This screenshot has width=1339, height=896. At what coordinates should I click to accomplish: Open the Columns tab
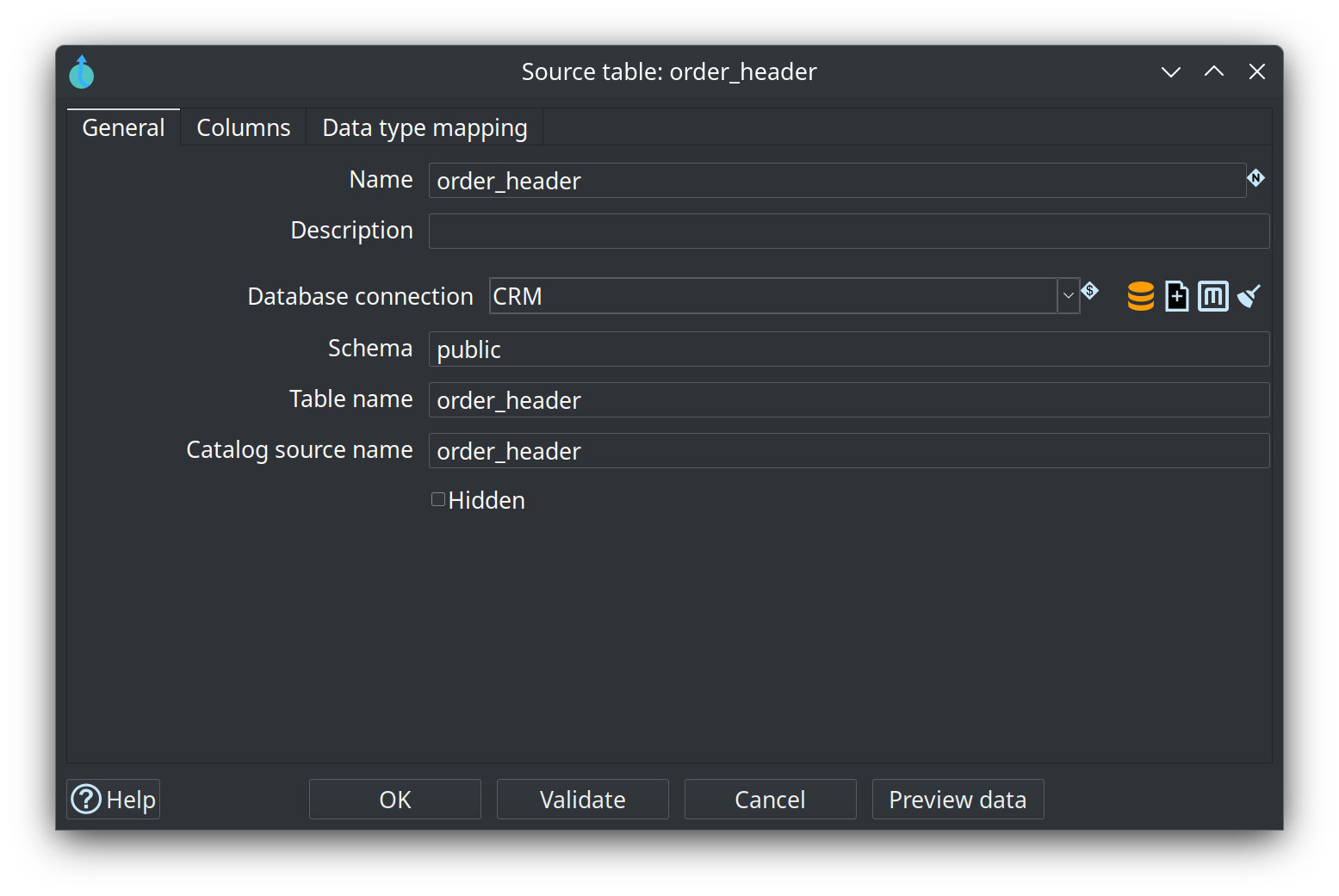pos(244,127)
